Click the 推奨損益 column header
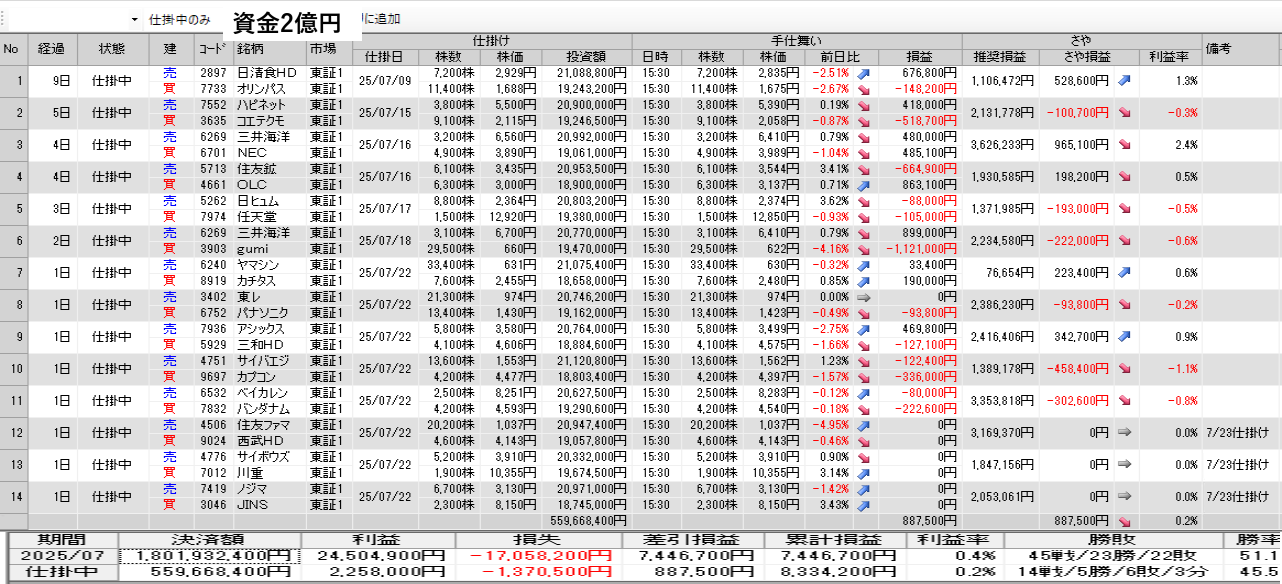This screenshot has height=584, width=1282. tap(999, 57)
